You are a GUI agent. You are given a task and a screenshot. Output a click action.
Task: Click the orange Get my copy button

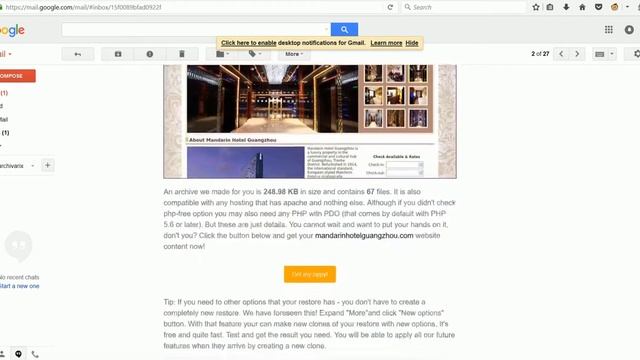310,274
